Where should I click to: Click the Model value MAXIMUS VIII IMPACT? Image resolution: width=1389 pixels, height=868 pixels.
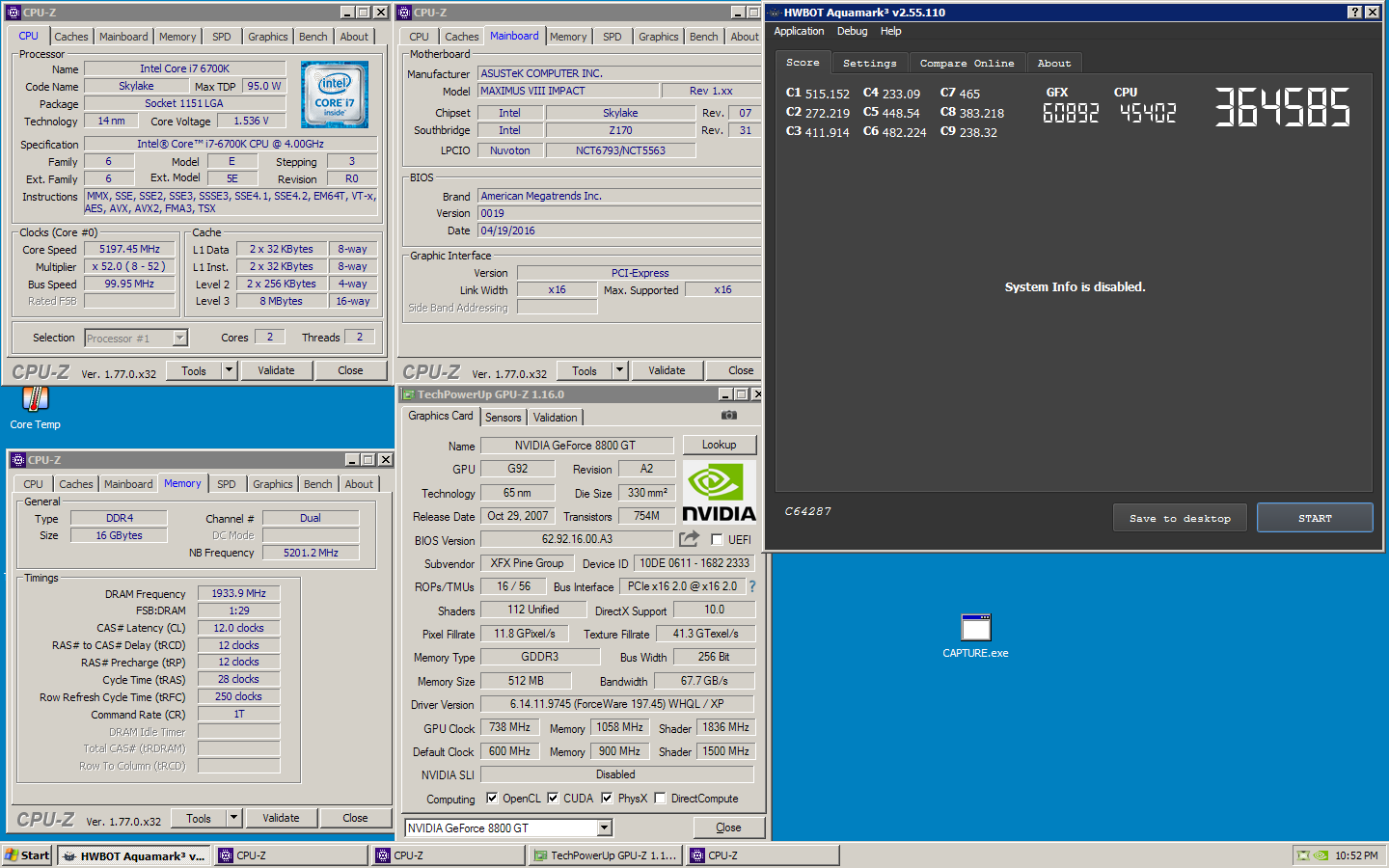click(x=569, y=91)
